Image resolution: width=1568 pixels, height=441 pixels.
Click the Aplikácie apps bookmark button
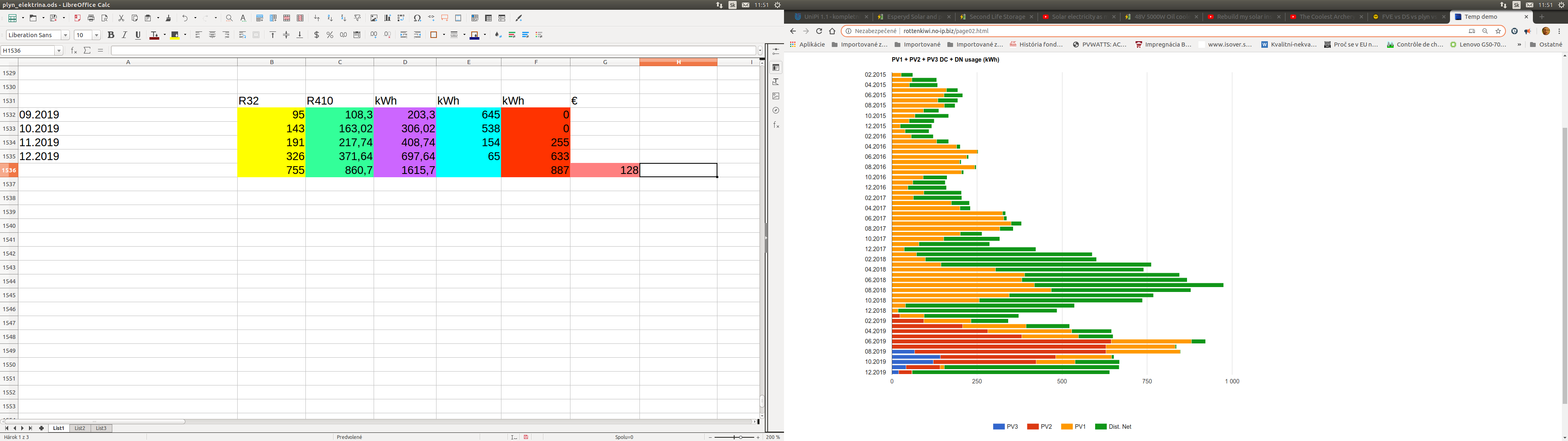coord(807,45)
